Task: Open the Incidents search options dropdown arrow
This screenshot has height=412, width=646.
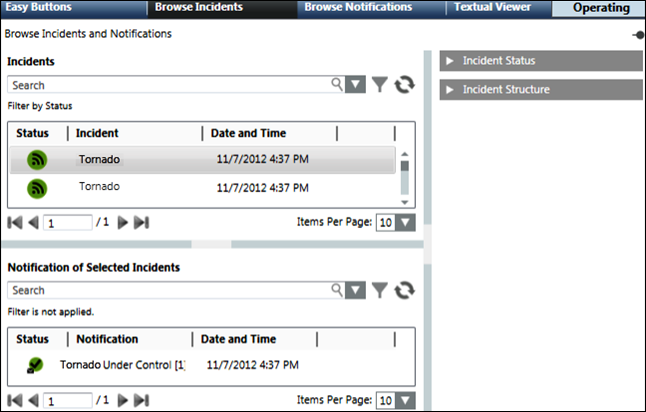Action: click(x=355, y=86)
